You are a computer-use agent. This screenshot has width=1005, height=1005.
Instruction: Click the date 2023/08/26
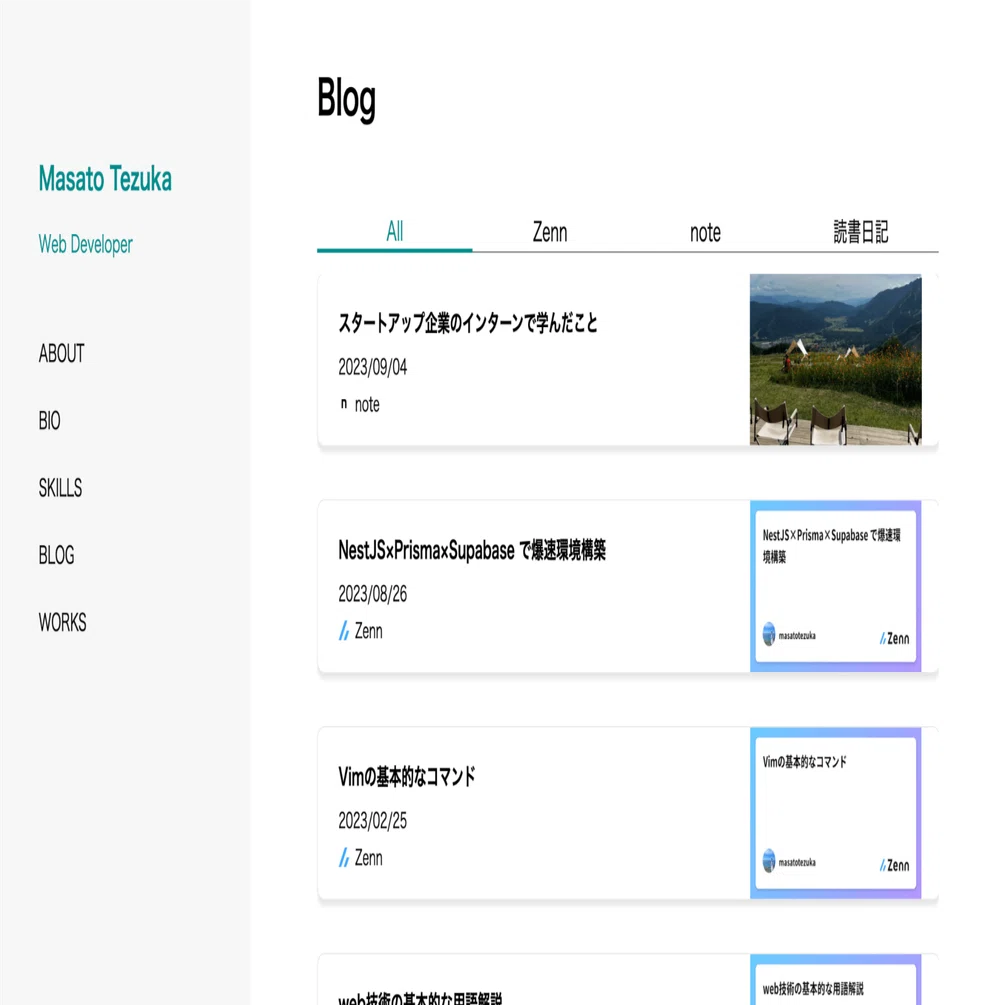[373, 594]
